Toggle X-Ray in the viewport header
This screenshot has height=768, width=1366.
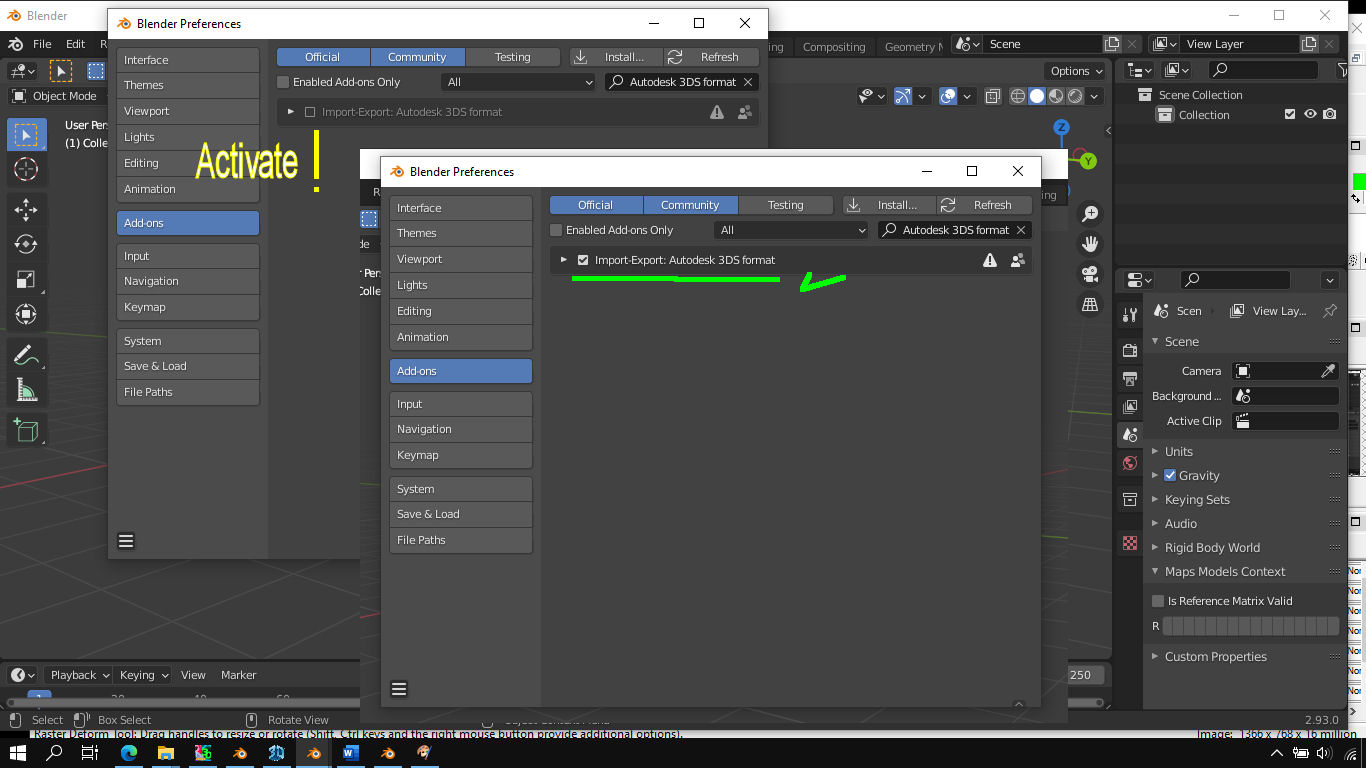click(992, 96)
